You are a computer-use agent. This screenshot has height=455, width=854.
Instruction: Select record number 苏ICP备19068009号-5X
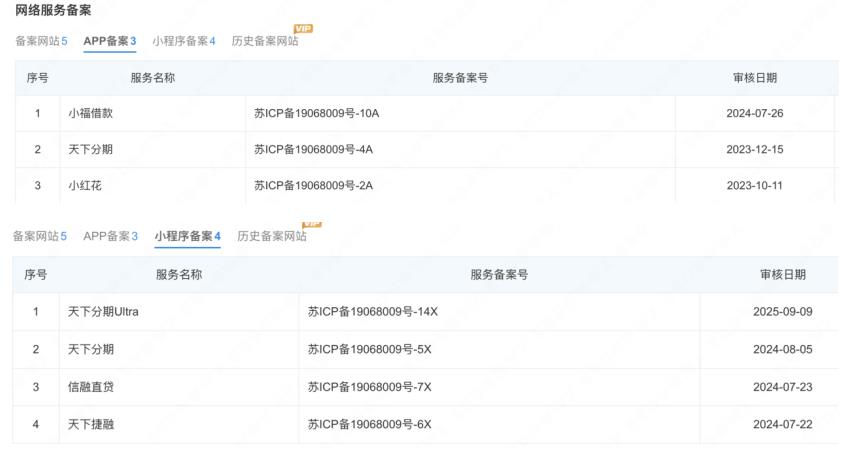click(x=369, y=349)
